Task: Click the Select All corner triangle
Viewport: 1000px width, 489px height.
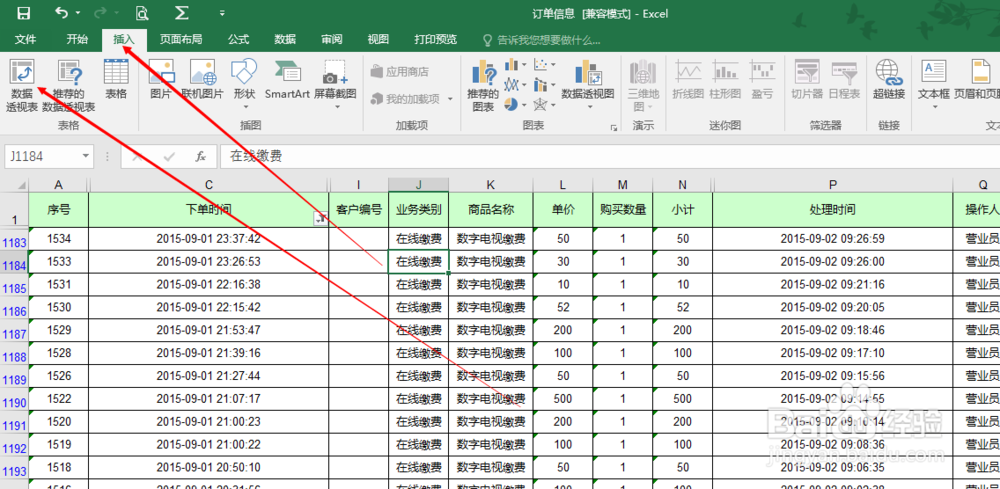Action: [x=21, y=186]
